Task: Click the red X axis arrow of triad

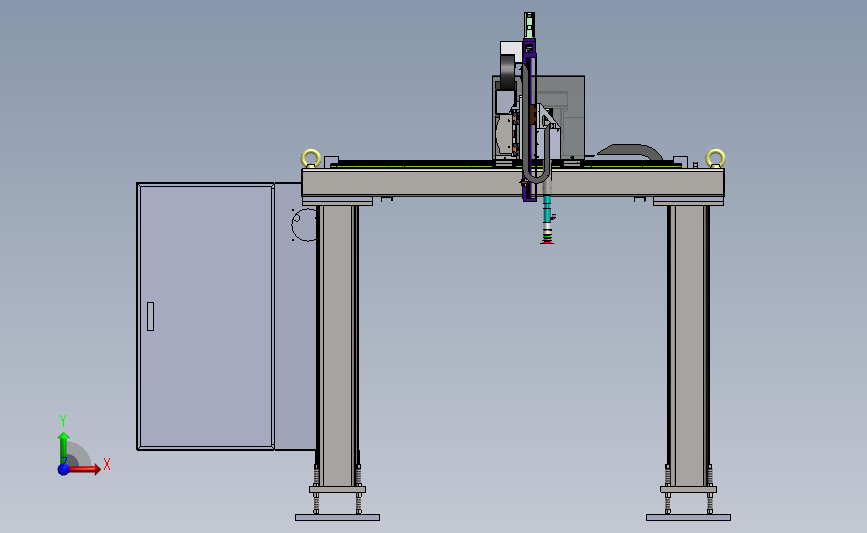Action: (x=85, y=469)
